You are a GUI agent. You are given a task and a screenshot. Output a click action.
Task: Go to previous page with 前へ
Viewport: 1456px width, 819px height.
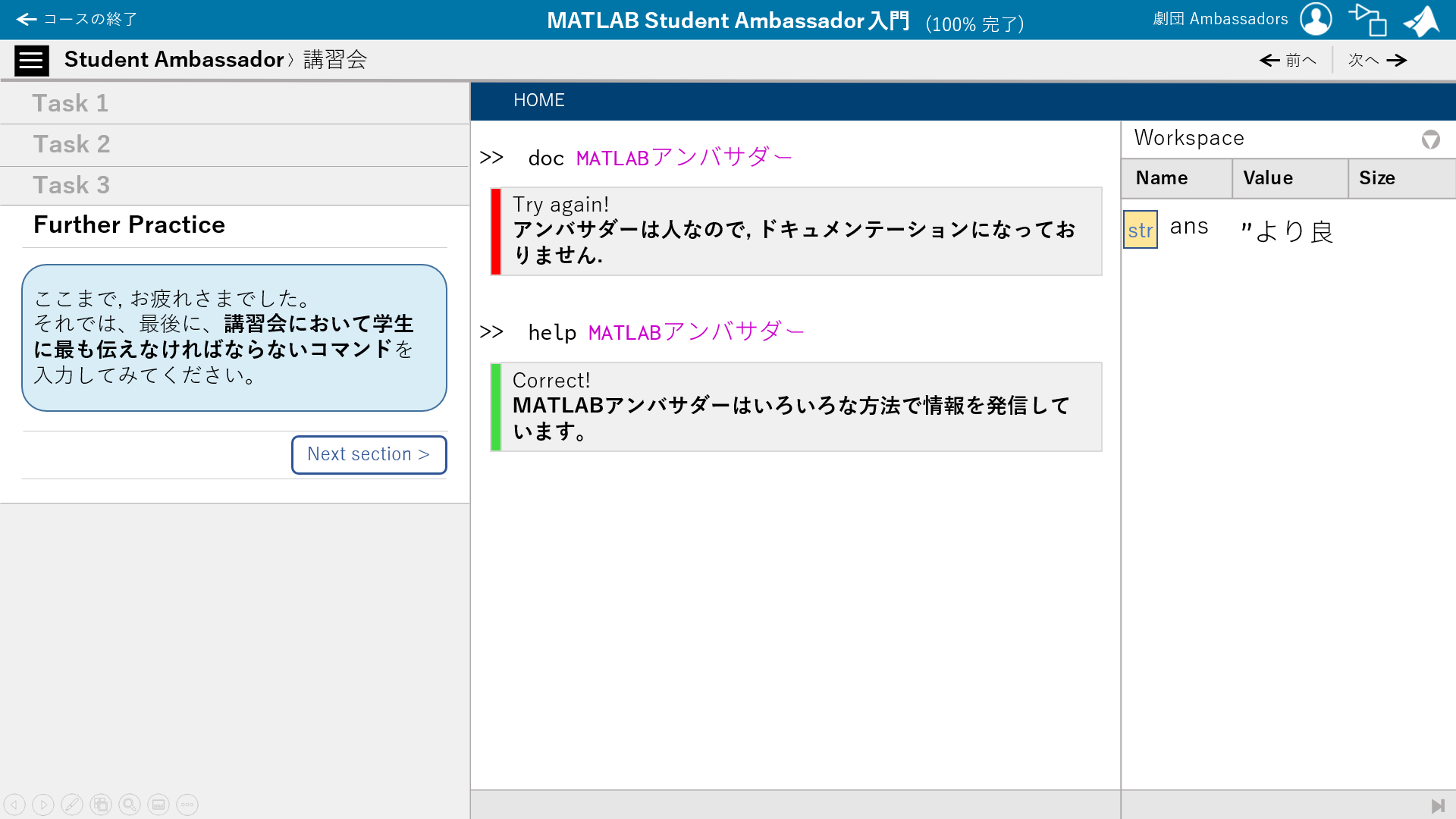point(1288,60)
